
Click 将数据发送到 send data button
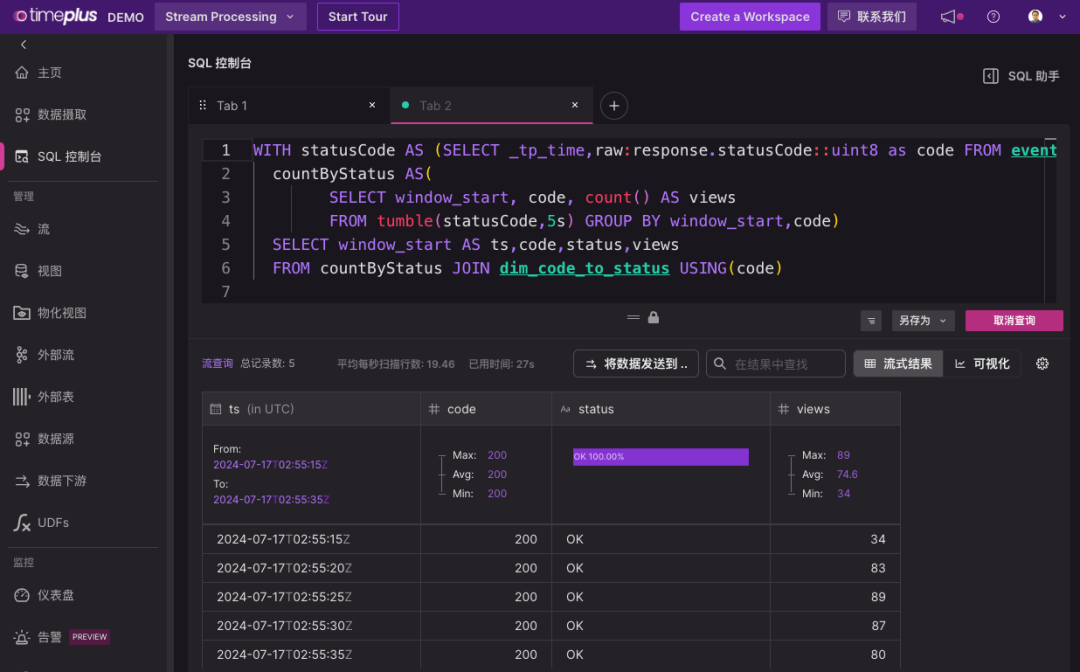[x=636, y=364]
